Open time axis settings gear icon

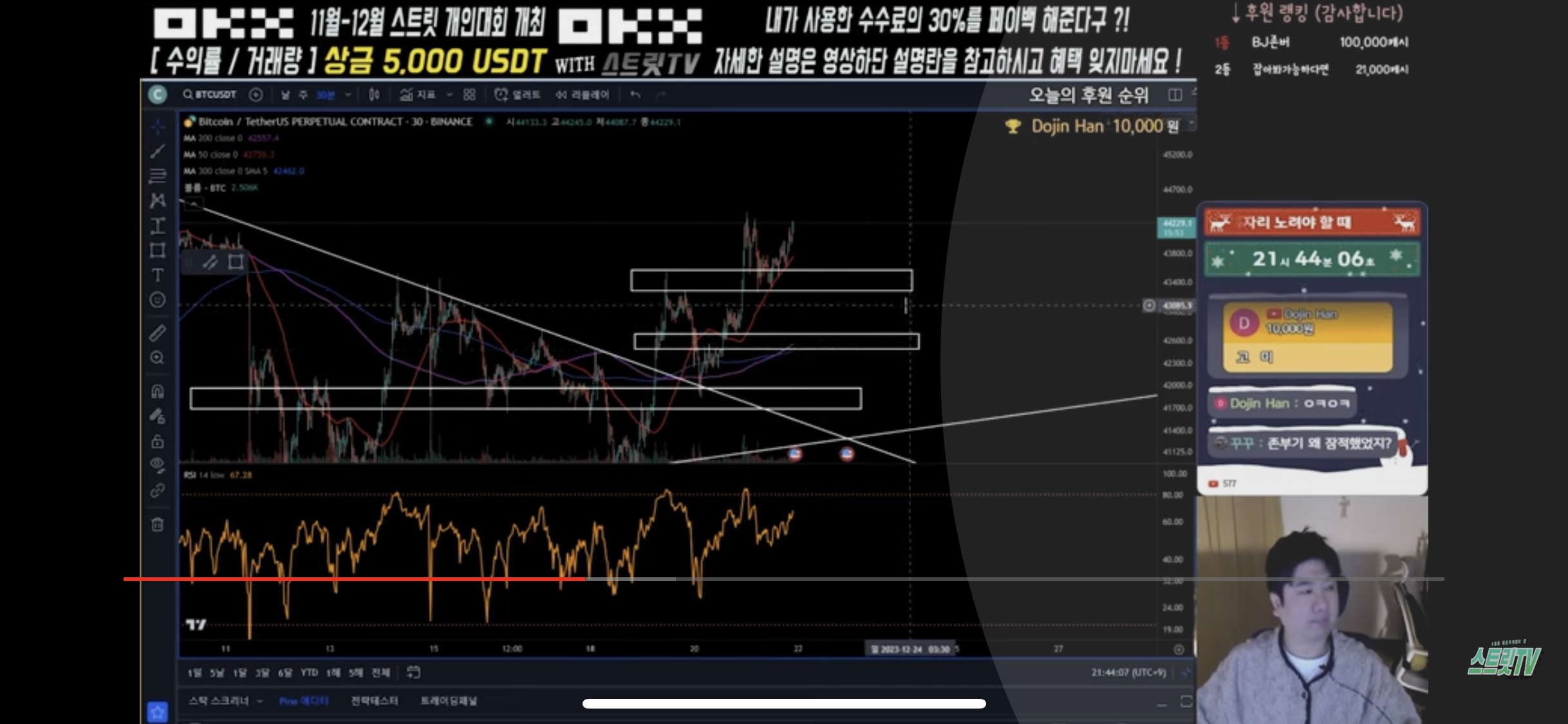coord(1179,649)
